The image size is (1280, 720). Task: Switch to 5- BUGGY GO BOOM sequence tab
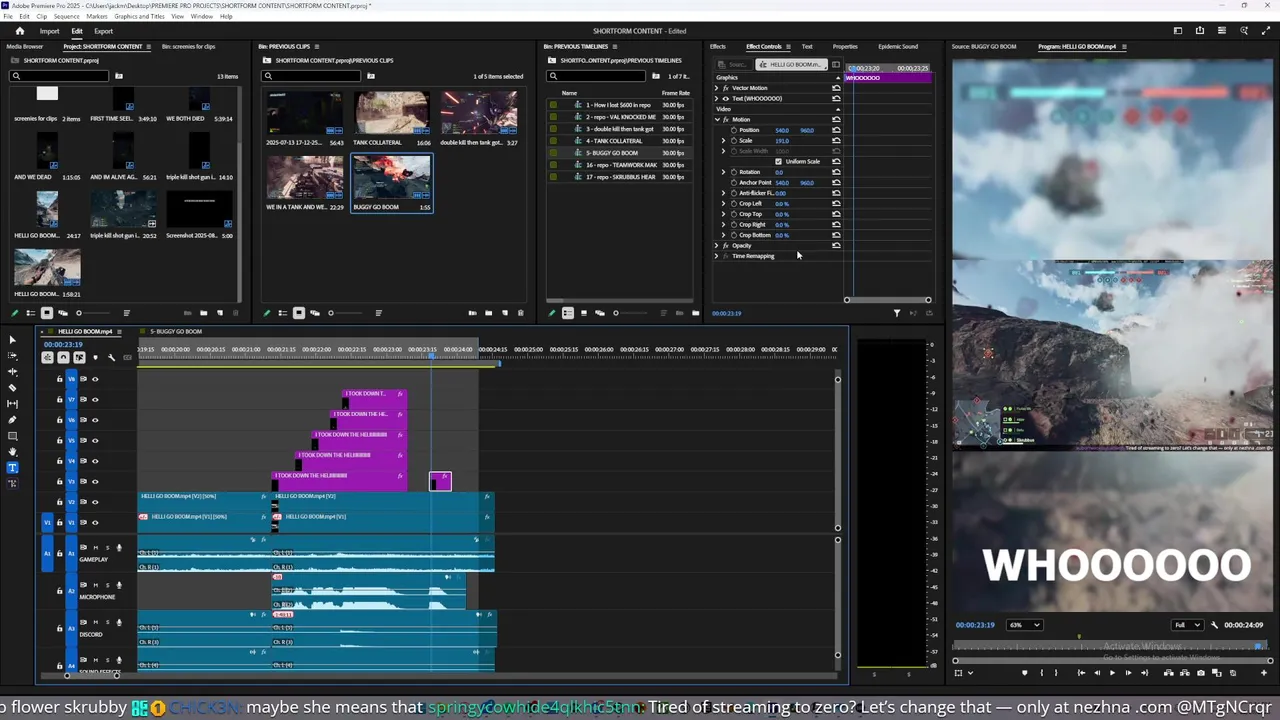pyautogui.click(x=176, y=331)
